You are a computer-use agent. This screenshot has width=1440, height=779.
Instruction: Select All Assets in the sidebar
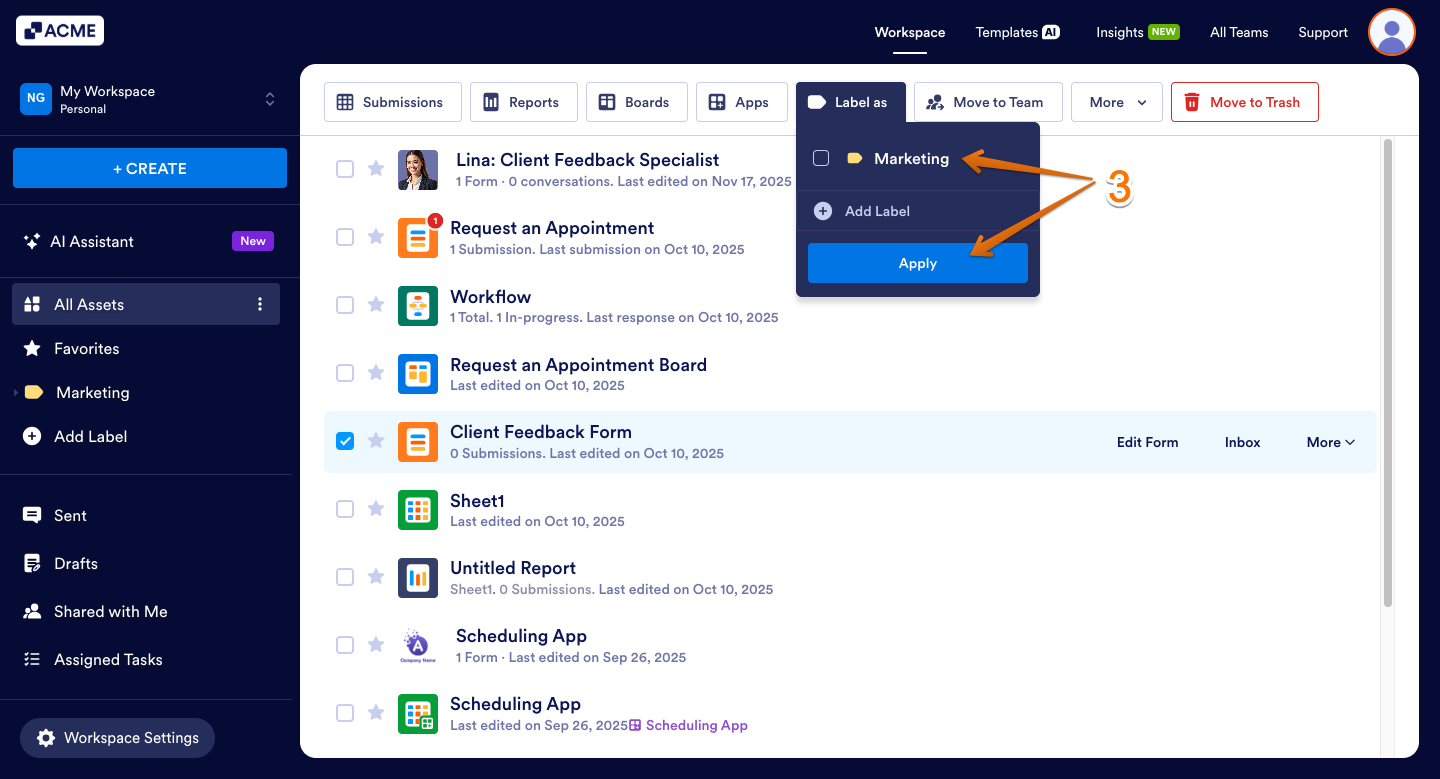click(x=146, y=304)
